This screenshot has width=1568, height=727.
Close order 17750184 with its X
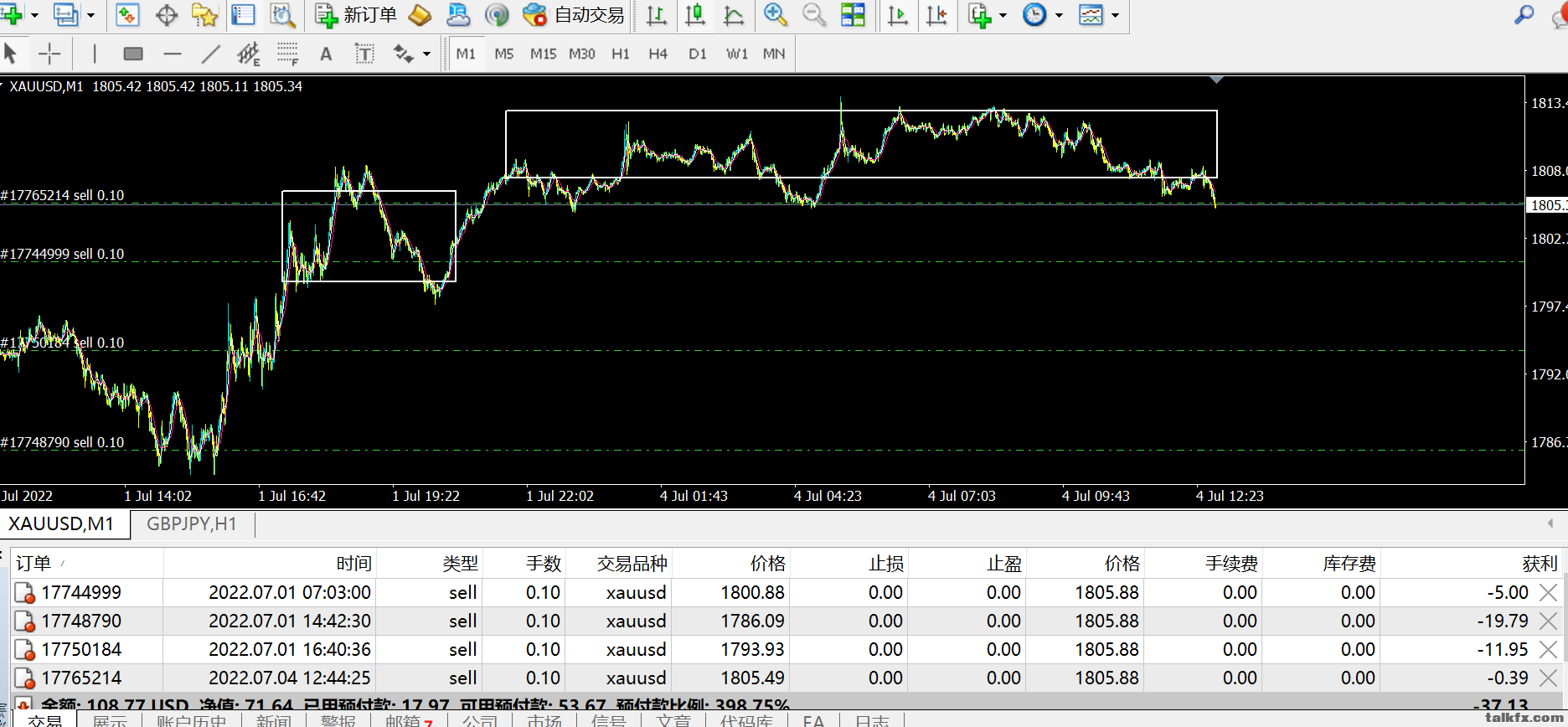click(x=1548, y=650)
